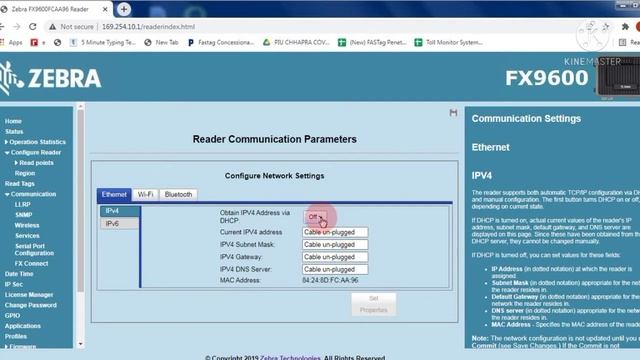Close the Zebra FX9600 Reader tab
Viewport: 640px width, 360px height.
point(105,9)
